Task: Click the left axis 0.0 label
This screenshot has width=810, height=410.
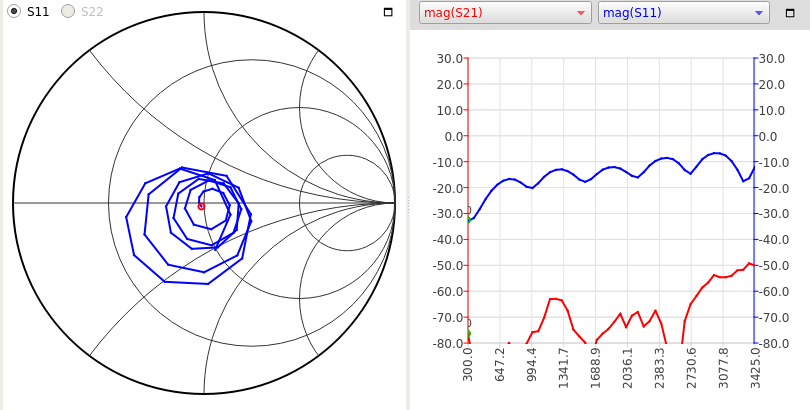Action: click(454, 136)
